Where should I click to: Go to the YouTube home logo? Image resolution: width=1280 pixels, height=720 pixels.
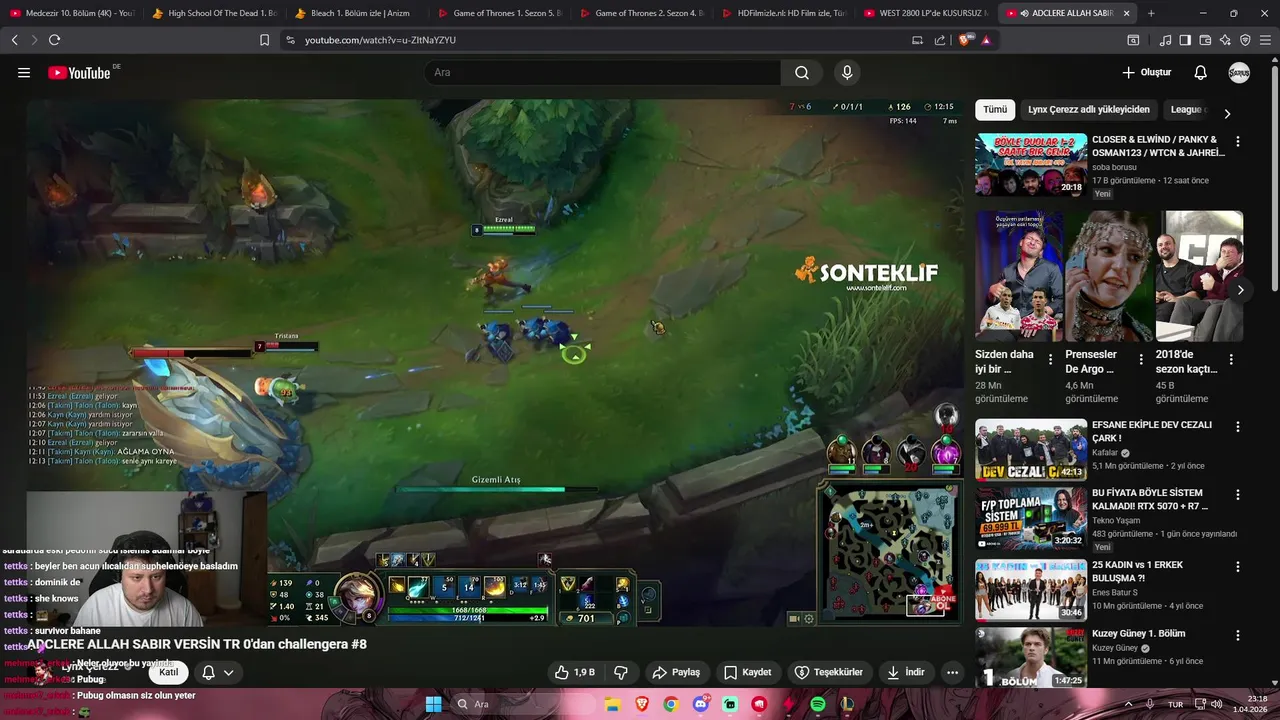coord(79,72)
